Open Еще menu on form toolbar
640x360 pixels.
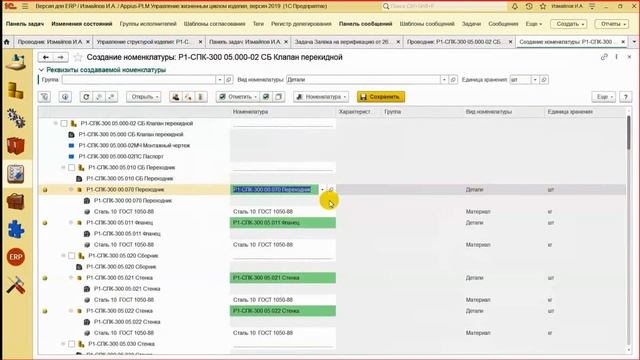604,97
